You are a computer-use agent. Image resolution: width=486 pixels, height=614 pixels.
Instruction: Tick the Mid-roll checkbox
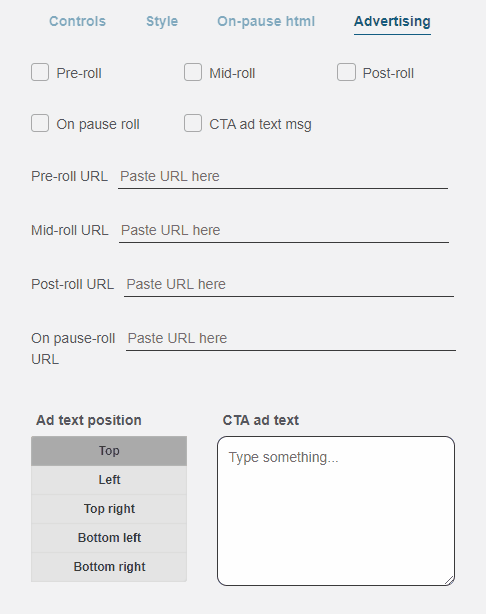[193, 72]
